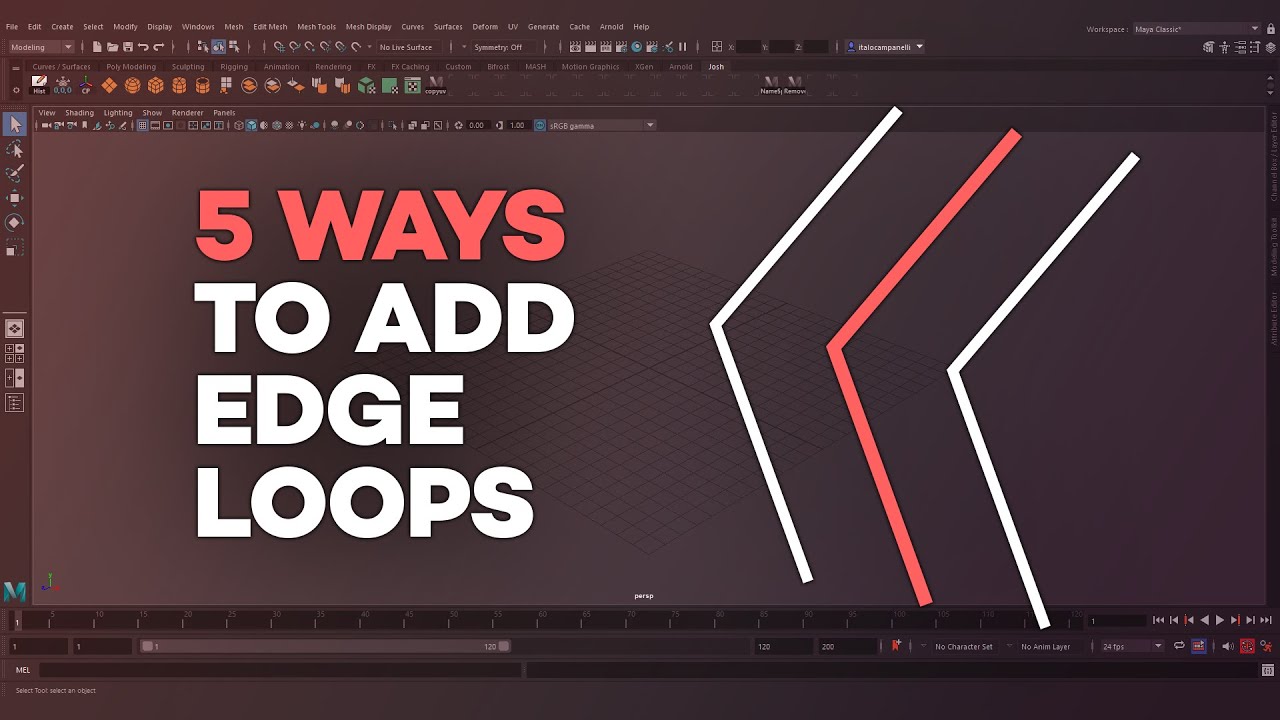Screen dimensions: 1280x720
Task: Open the italocampanelli account dropdown
Action: coord(884,47)
